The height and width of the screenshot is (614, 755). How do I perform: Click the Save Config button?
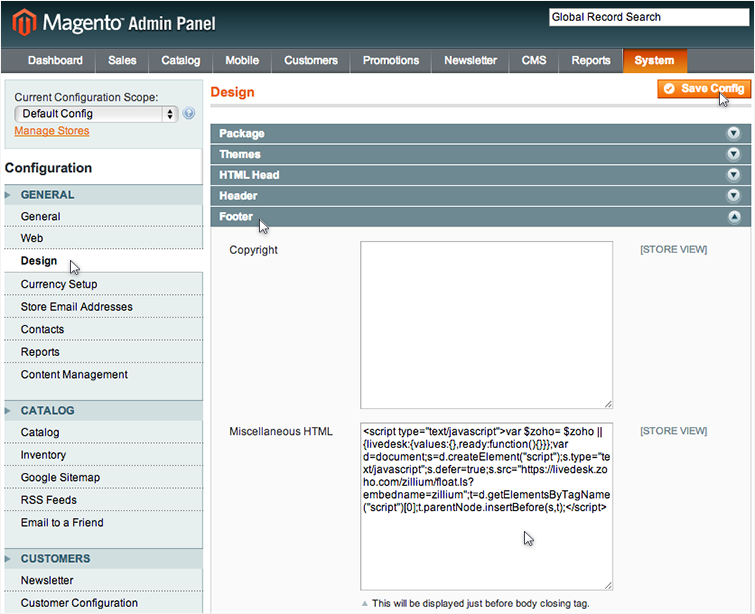click(703, 89)
